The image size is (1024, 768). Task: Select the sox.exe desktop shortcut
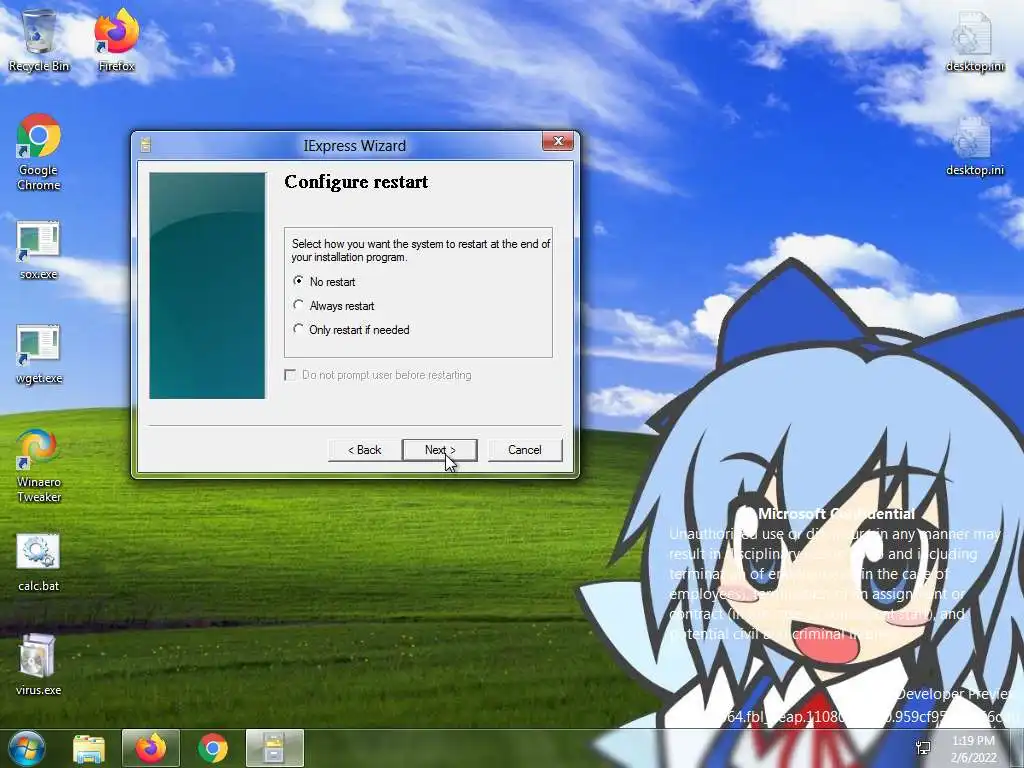(x=39, y=251)
